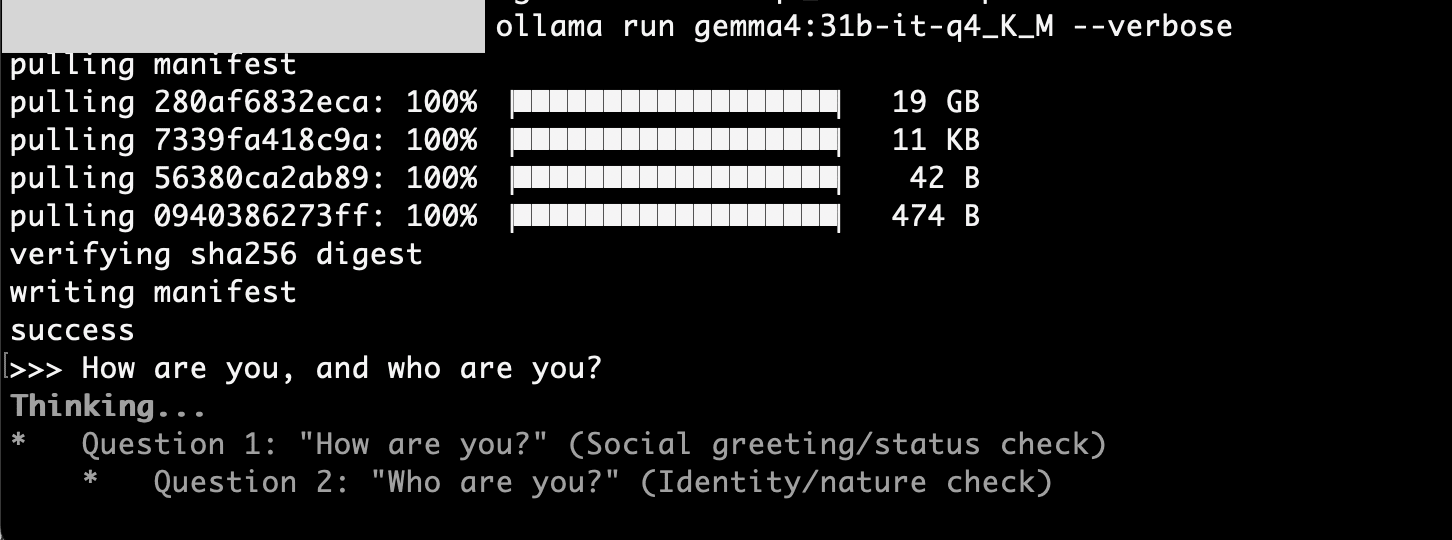Click the --verbose flag in the command
The height and width of the screenshot is (540, 1452).
point(1152,26)
